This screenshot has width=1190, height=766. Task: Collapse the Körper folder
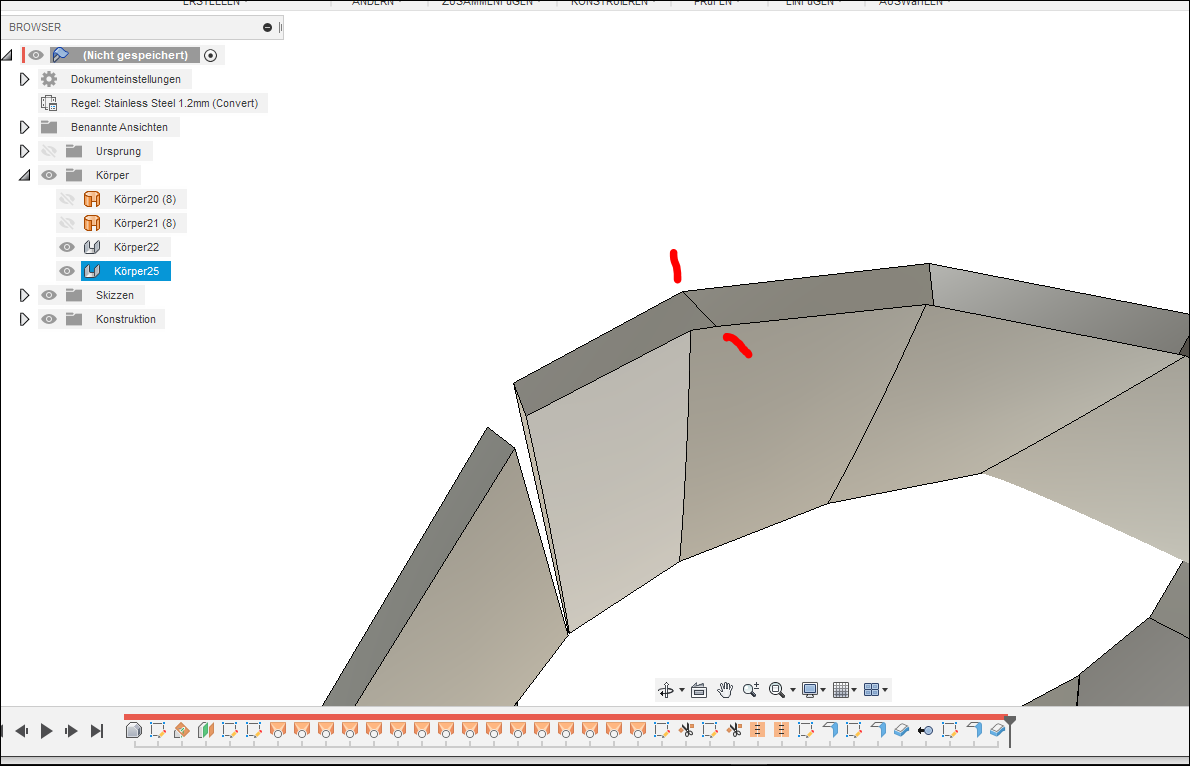pos(25,174)
